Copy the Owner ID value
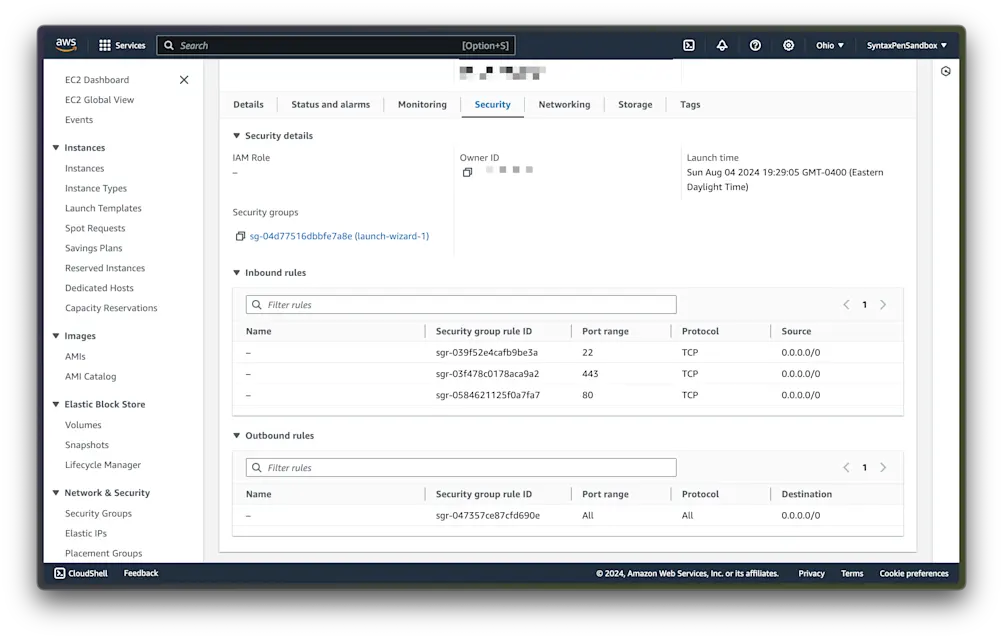This screenshot has height=639, width=1003. [468, 172]
